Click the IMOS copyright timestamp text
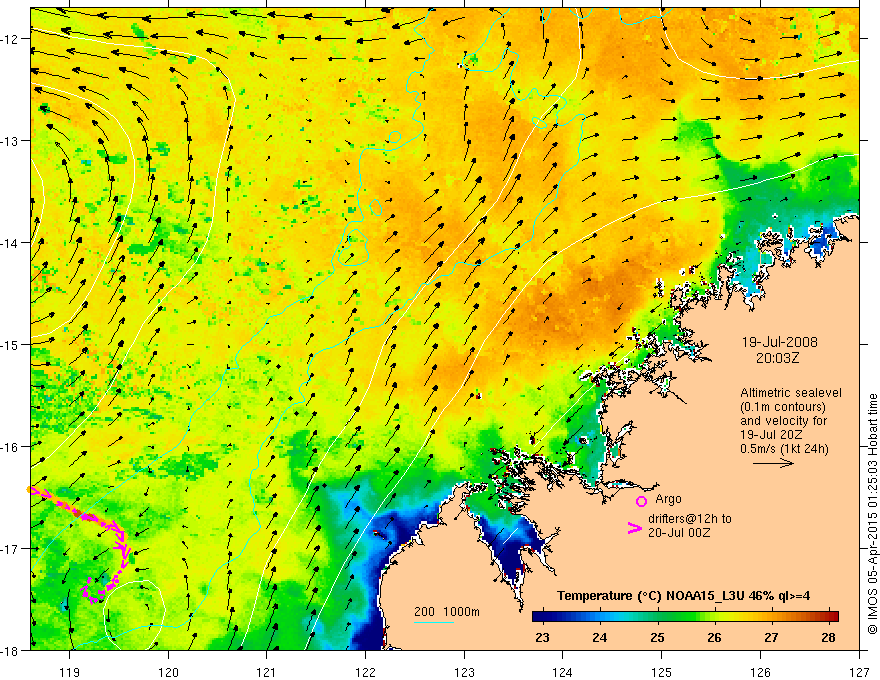 tap(872, 514)
